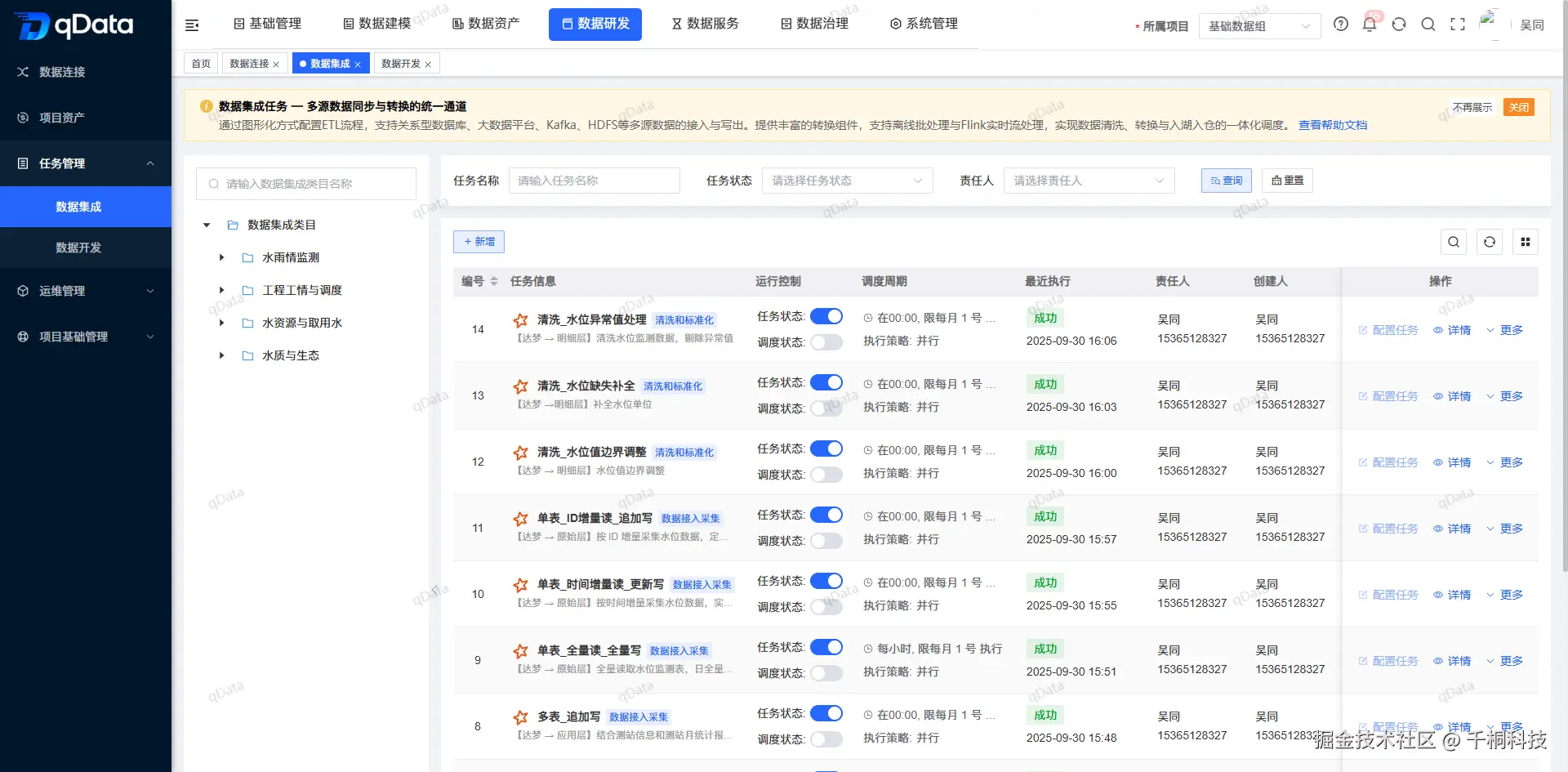Refresh the task list with the reload icon

pyautogui.click(x=1490, y=242)
